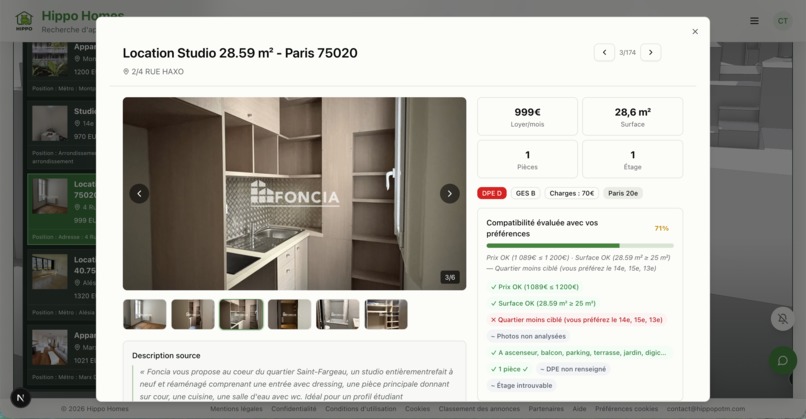Select the fourth photo thumbnail
The image size is (806, 419).
tap(289, 314)
